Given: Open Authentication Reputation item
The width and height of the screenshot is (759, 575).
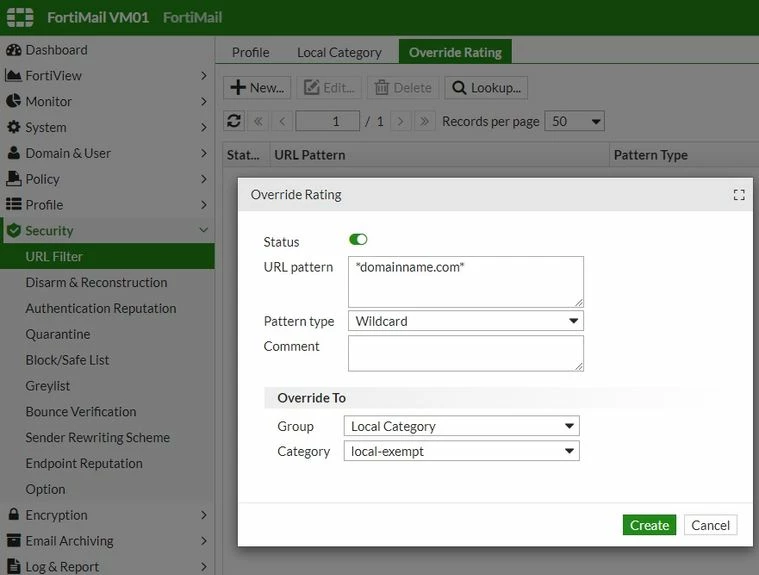Looking at the screenshot, I should [x=101, y=308].
